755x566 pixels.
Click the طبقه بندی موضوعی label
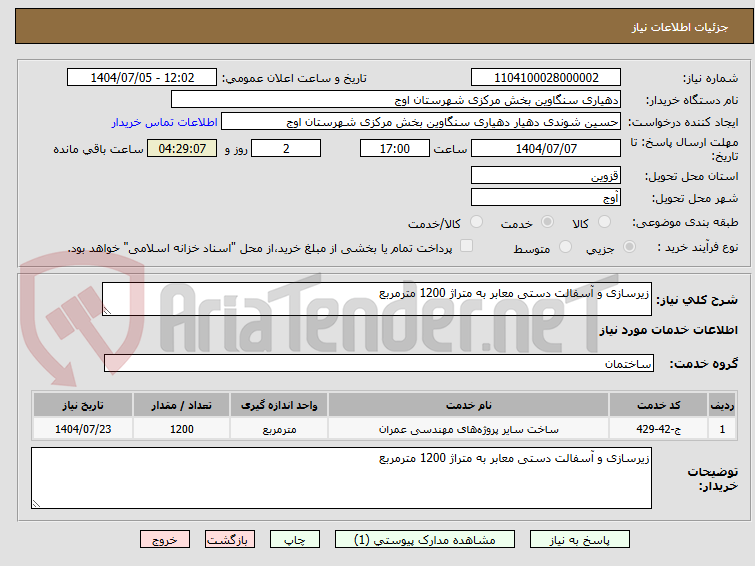[x=685, y=222]
